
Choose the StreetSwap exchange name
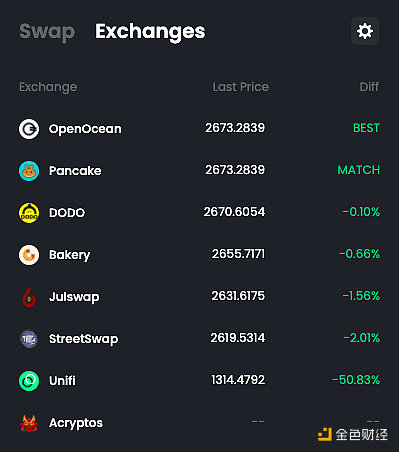point(83,339)
